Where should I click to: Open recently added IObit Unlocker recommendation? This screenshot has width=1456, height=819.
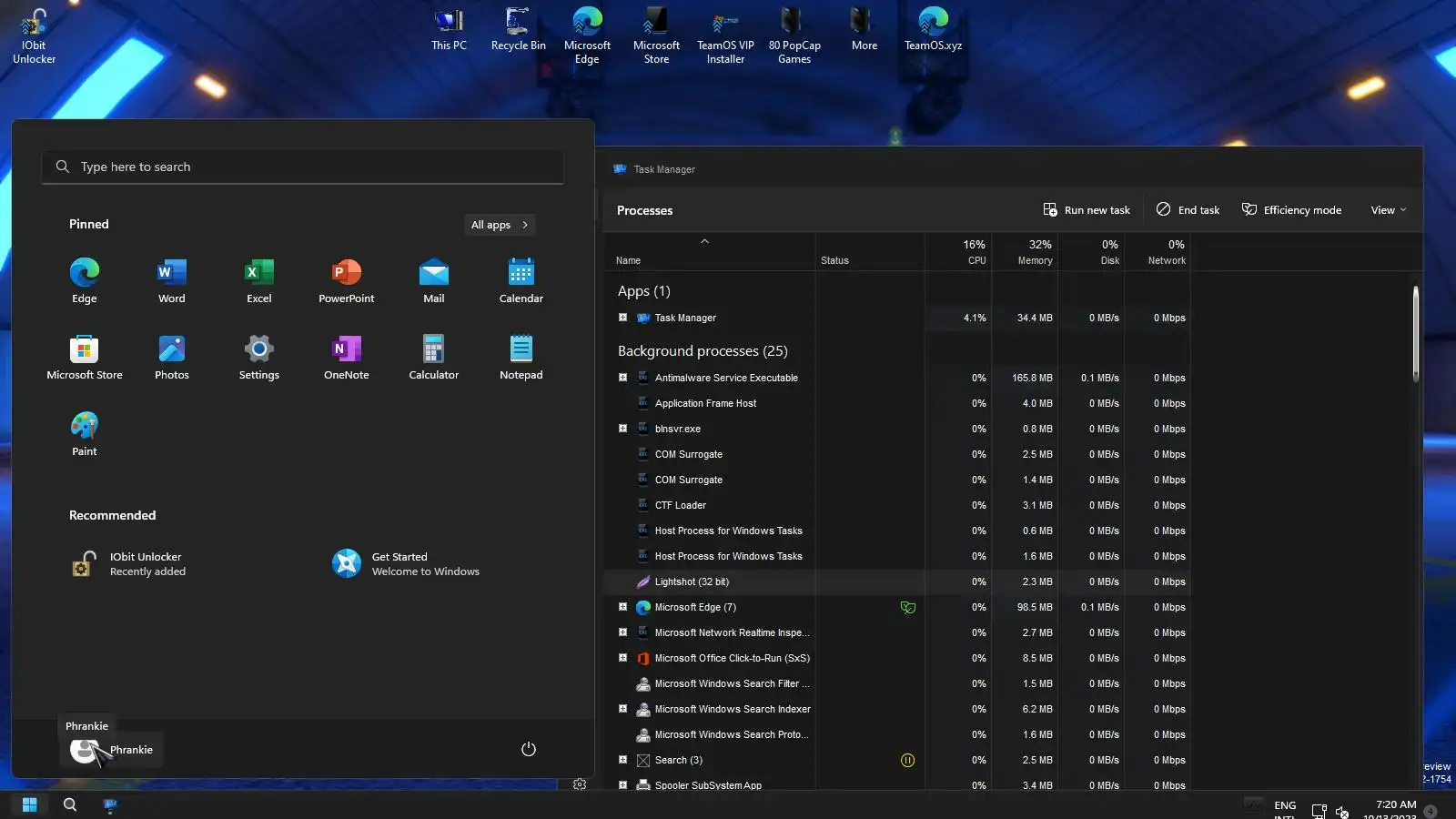pos(129,564)
